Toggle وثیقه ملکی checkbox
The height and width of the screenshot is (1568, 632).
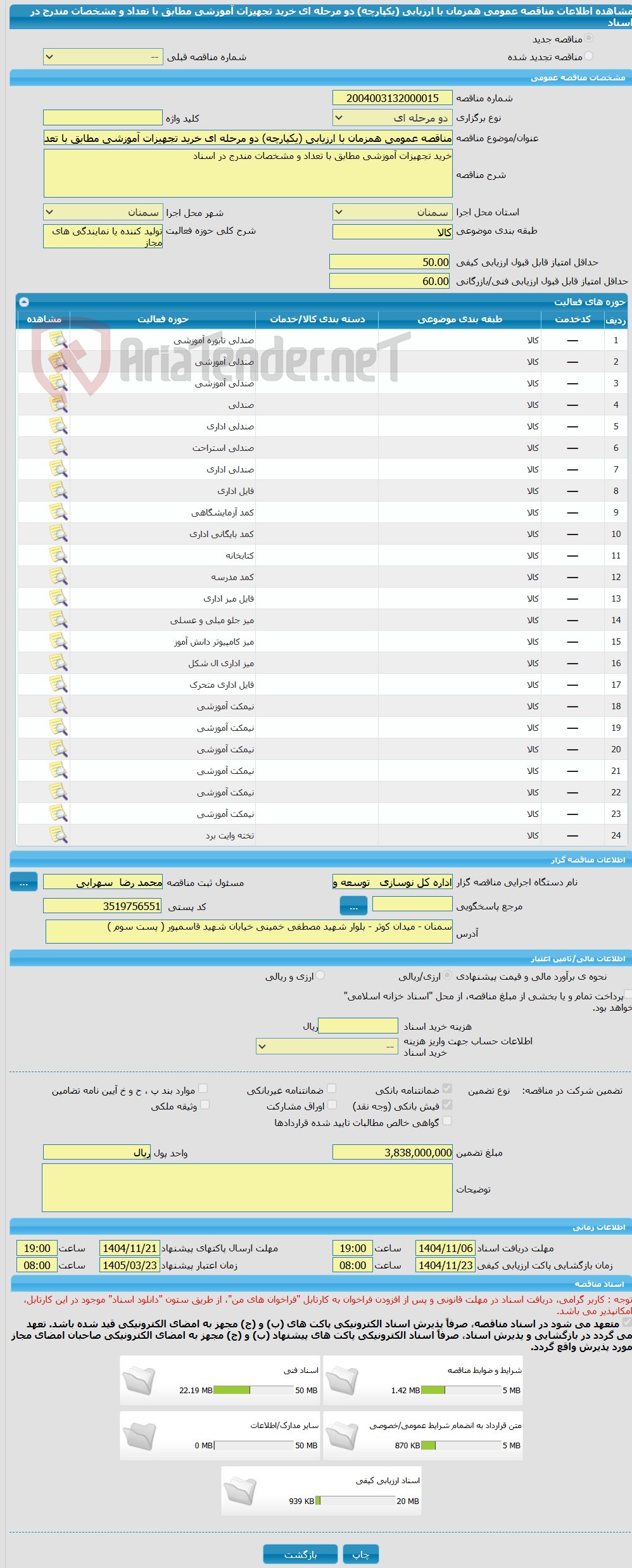pyautogui.click(x=205, y=1104)
